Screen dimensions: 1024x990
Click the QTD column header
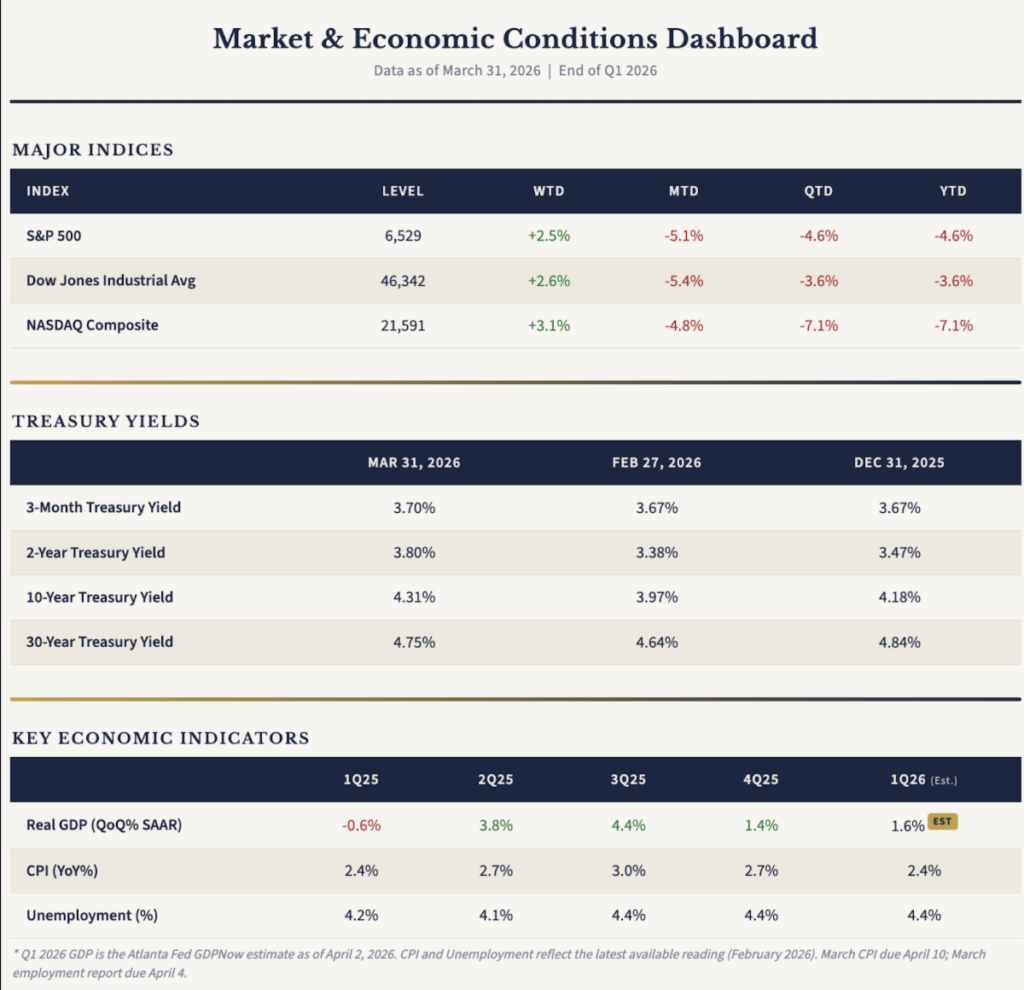(818, 191)
